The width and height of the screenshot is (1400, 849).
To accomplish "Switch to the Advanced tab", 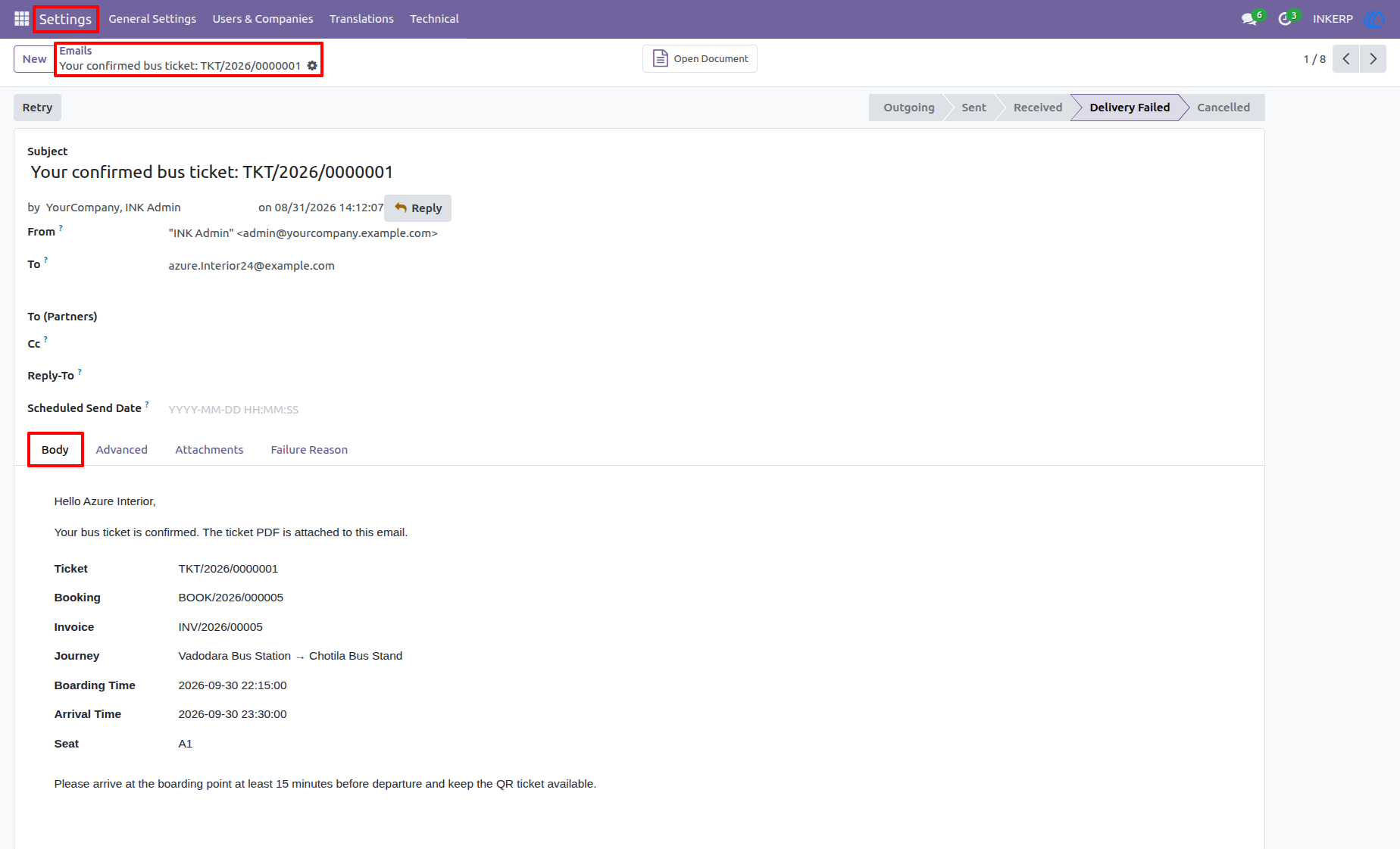I will point(122,449).
